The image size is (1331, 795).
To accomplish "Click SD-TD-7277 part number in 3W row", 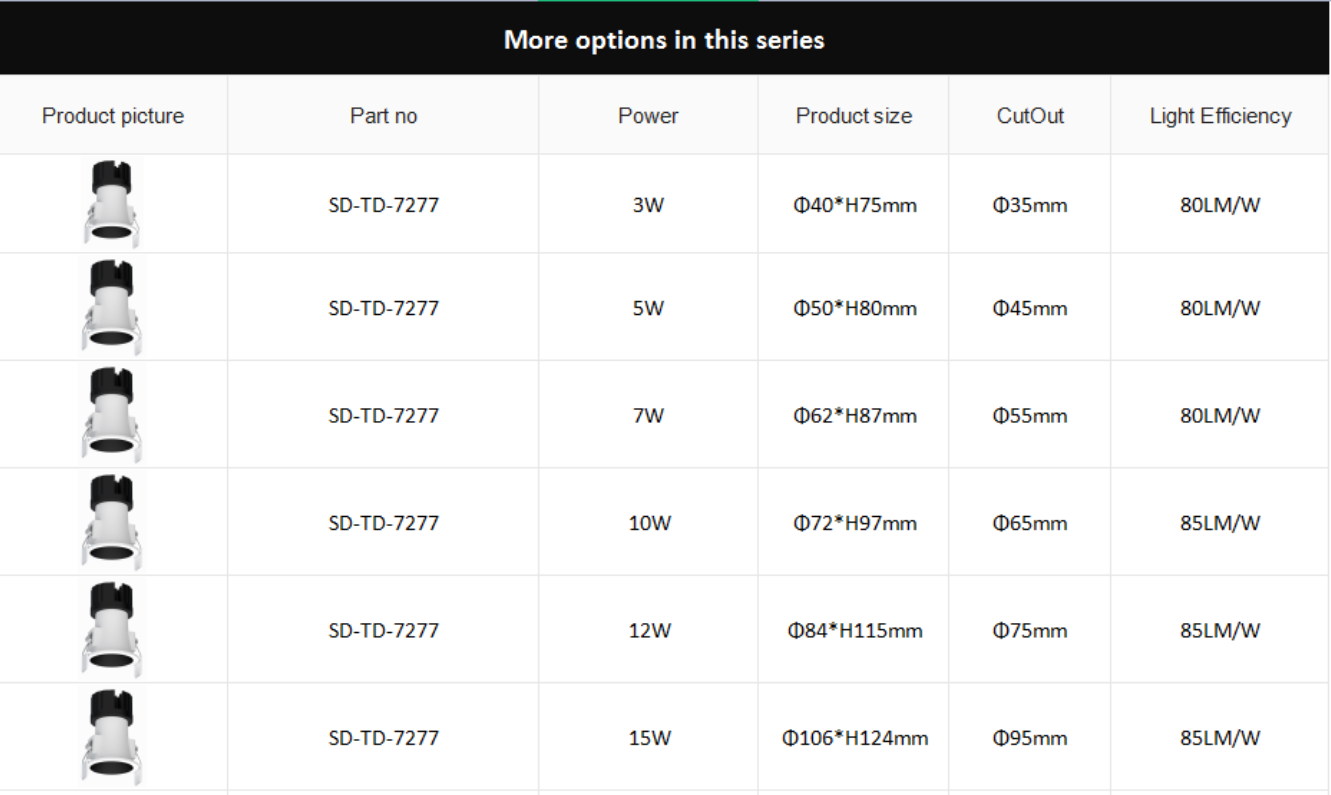I will [x=383, y=206].
